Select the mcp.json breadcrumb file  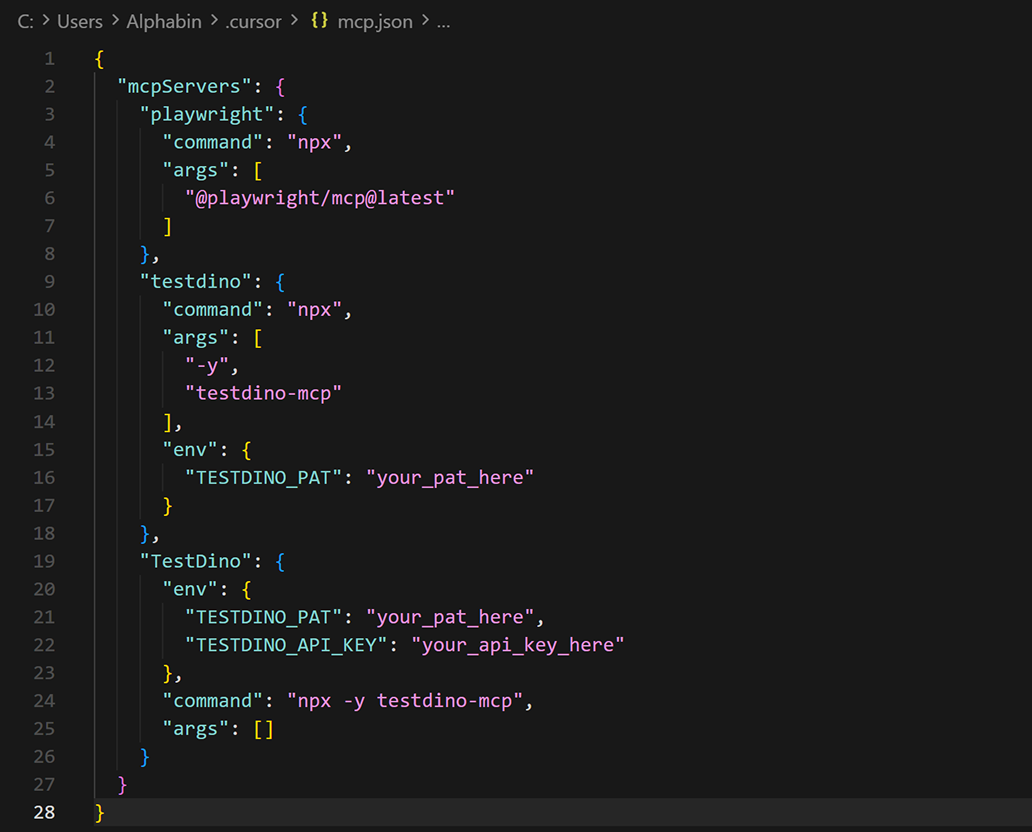tap(375, 22)
